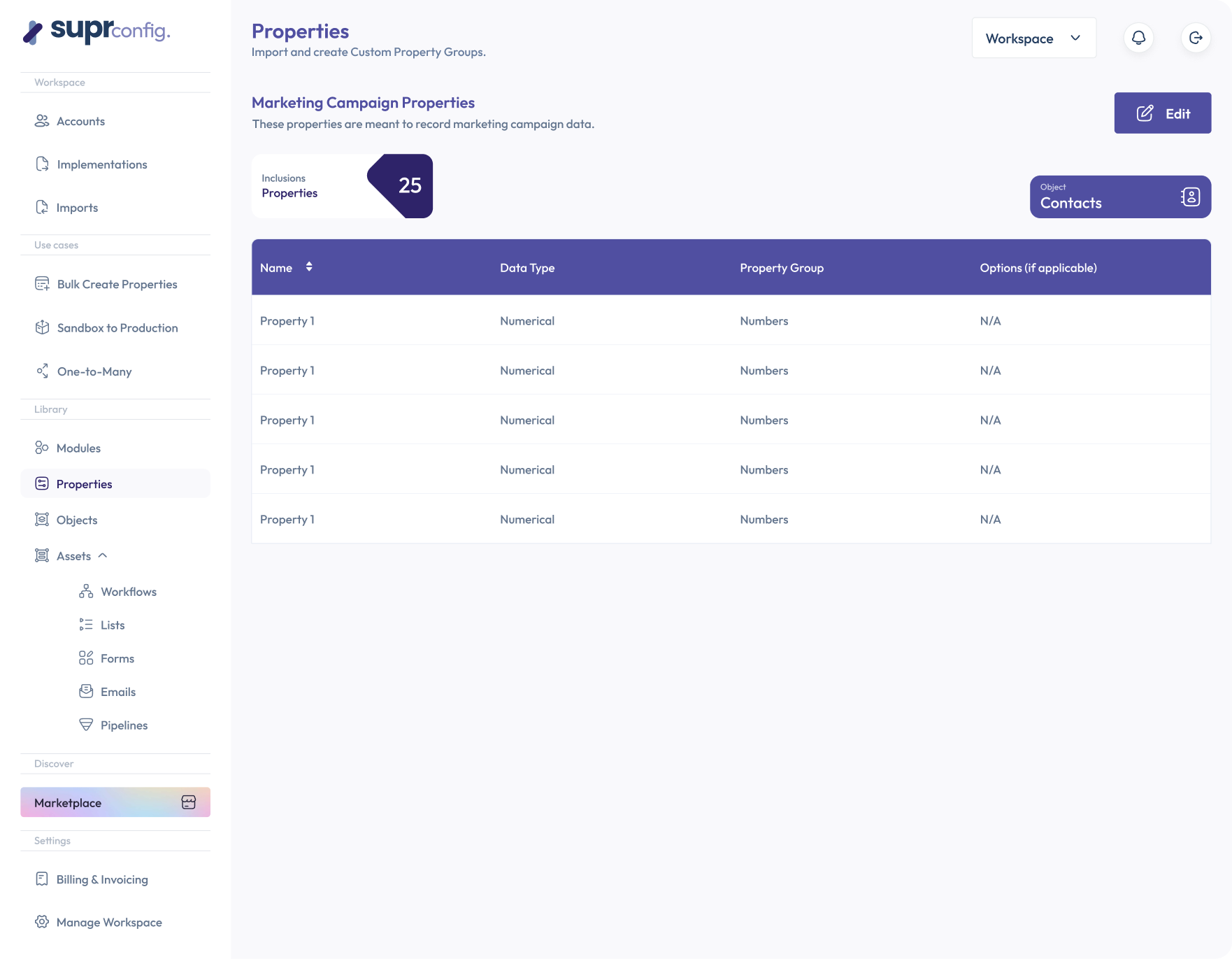Sort table by Name column arrows
Image resolution: width=1232 pixels, height=959 pixels.
point(309,267)
